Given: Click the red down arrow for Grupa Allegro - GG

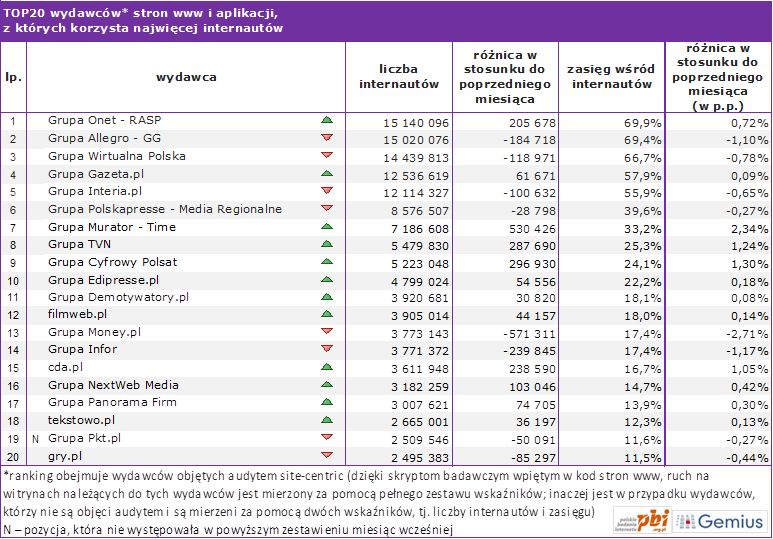Looking at the screenshot, I should [x=327, y=138].
